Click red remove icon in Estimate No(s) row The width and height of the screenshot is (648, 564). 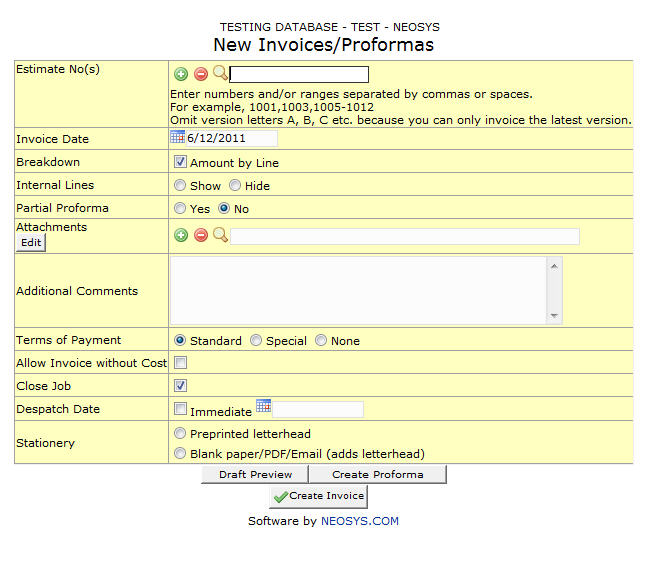click(201, 74)
